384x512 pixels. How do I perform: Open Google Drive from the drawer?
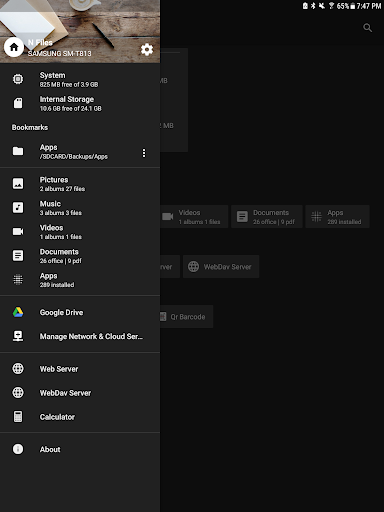[80, 312]
